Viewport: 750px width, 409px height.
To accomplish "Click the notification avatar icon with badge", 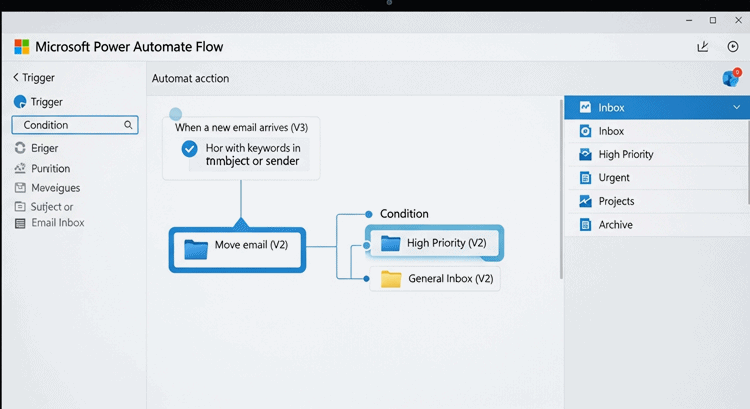I will coord(731,79).
